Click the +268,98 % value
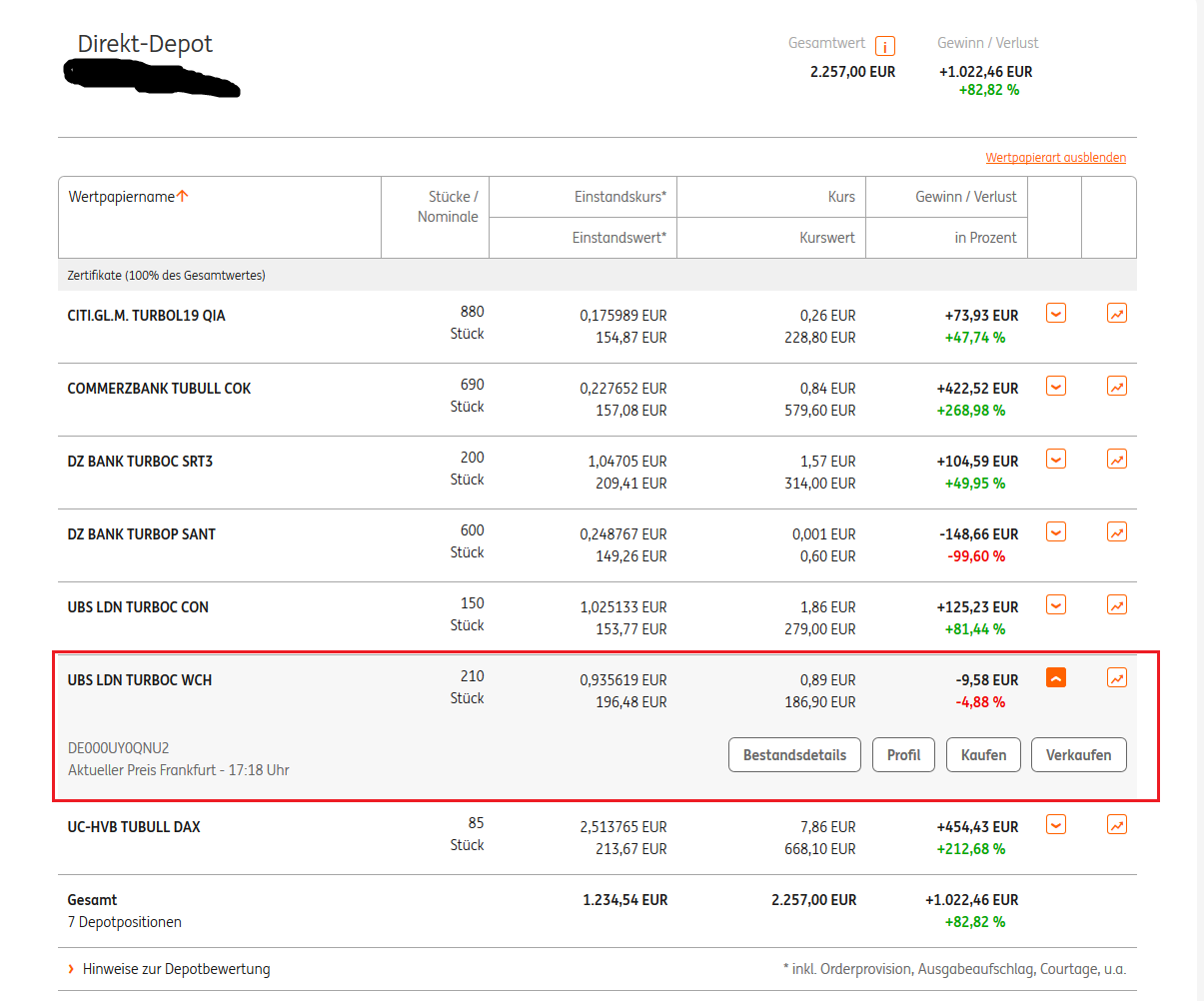Viewport: 1204px width, 1001px height. (x=971, y=411)
